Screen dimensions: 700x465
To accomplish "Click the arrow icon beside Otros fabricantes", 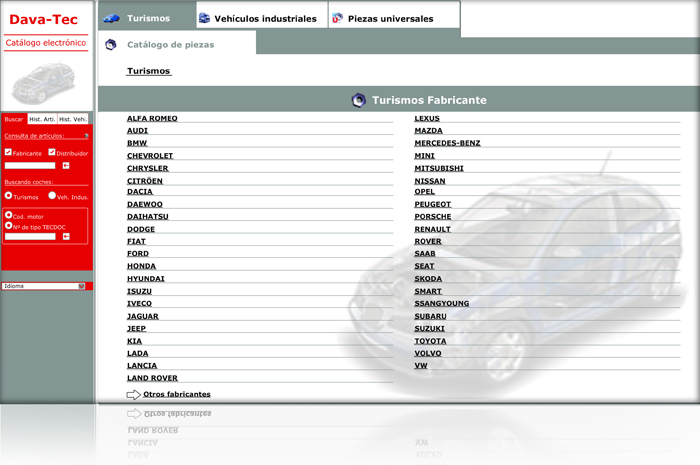I will (133, 394).
